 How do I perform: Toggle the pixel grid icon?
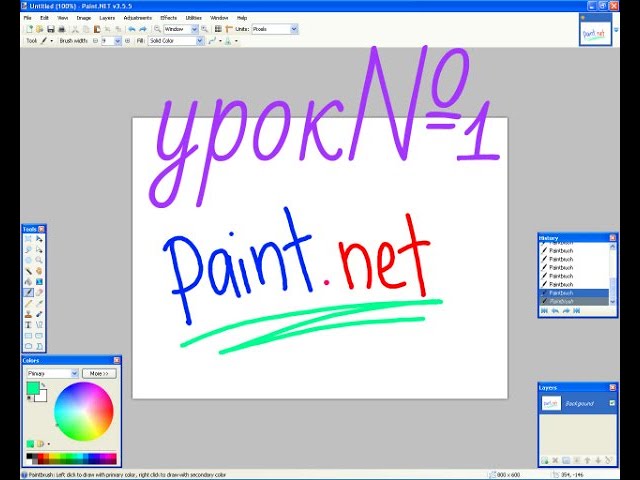218,29
